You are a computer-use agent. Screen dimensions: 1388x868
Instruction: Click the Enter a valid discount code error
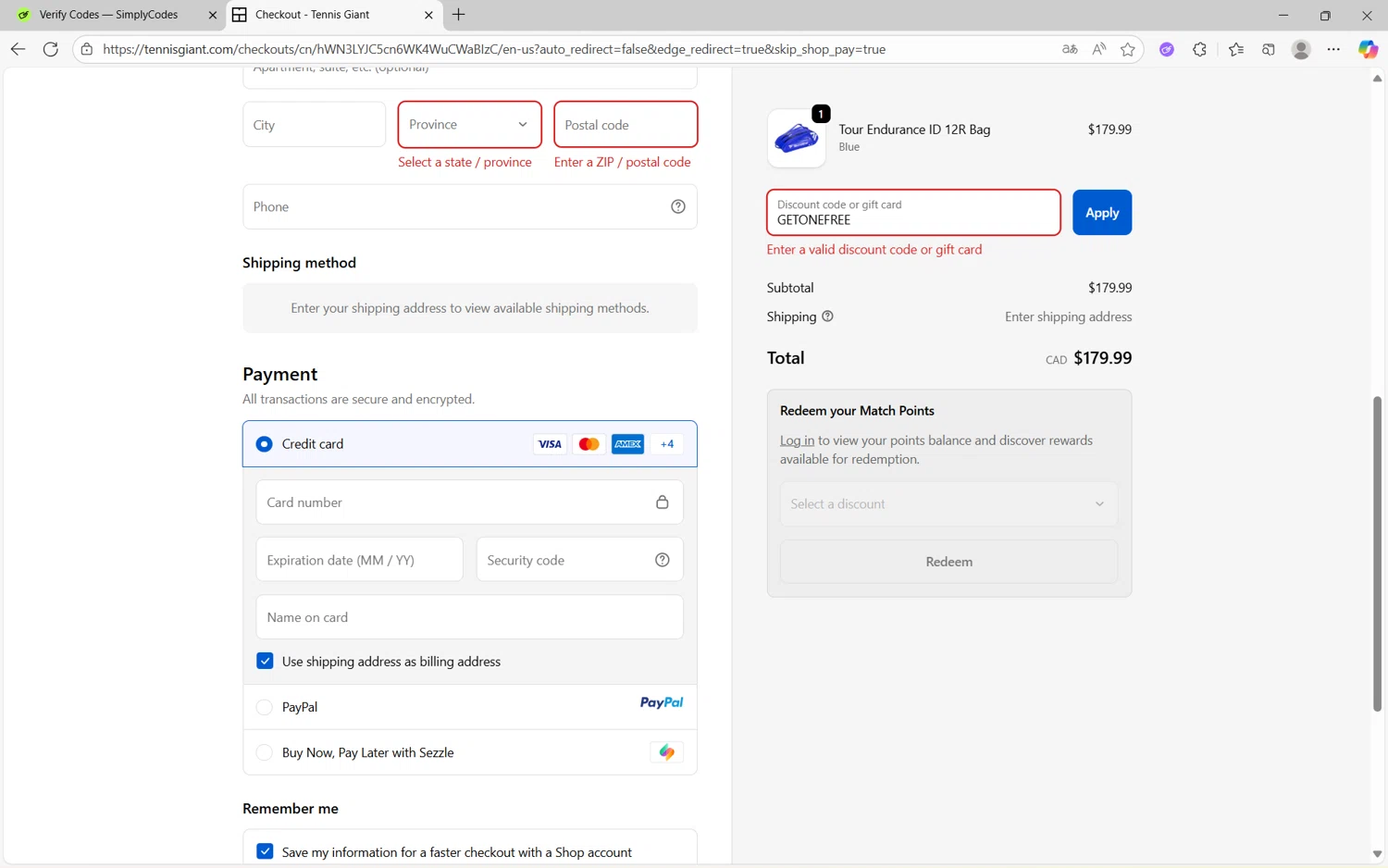pos(874,250)
